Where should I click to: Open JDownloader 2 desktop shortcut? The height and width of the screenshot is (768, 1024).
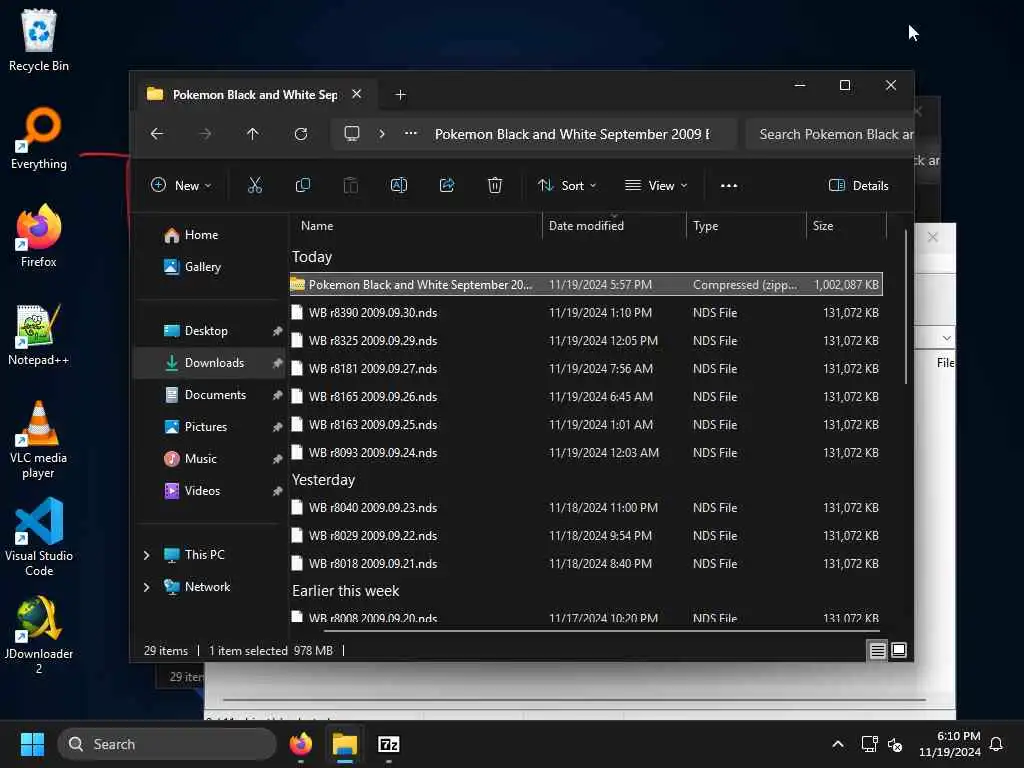click(39, 635)
